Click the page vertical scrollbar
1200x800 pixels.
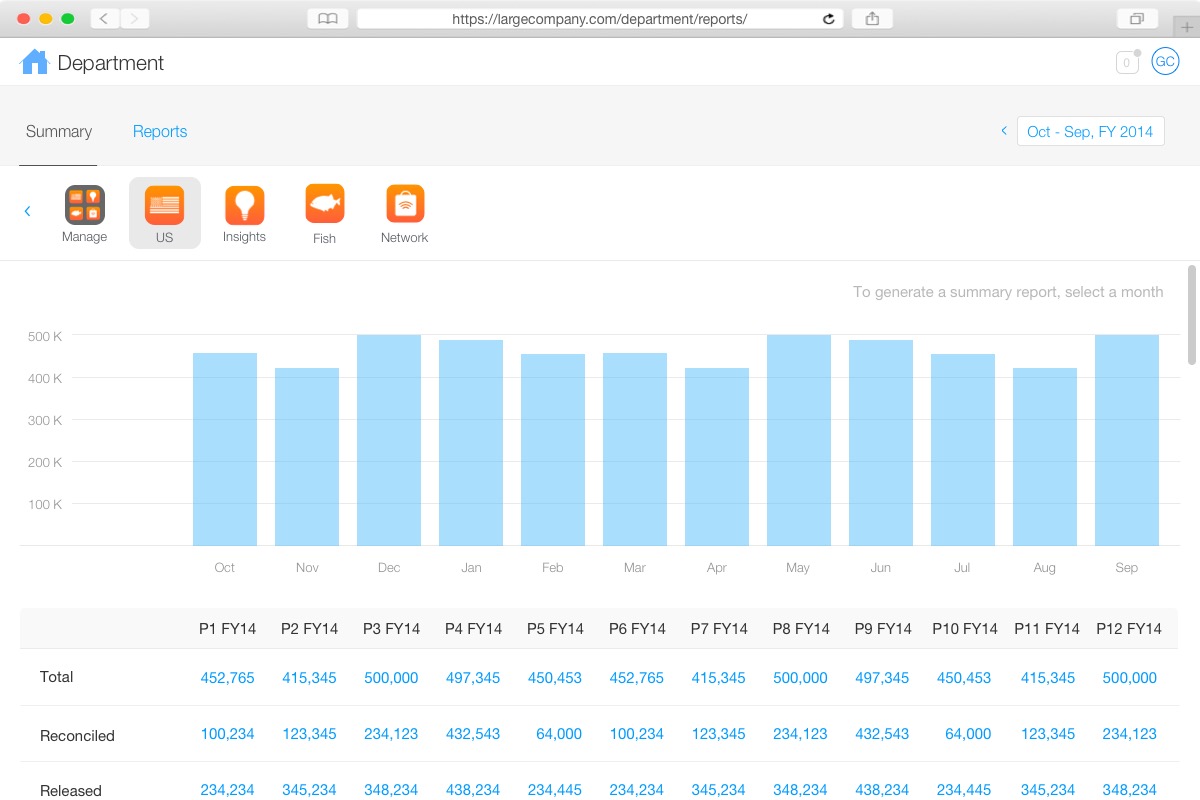pos(1192,315)
